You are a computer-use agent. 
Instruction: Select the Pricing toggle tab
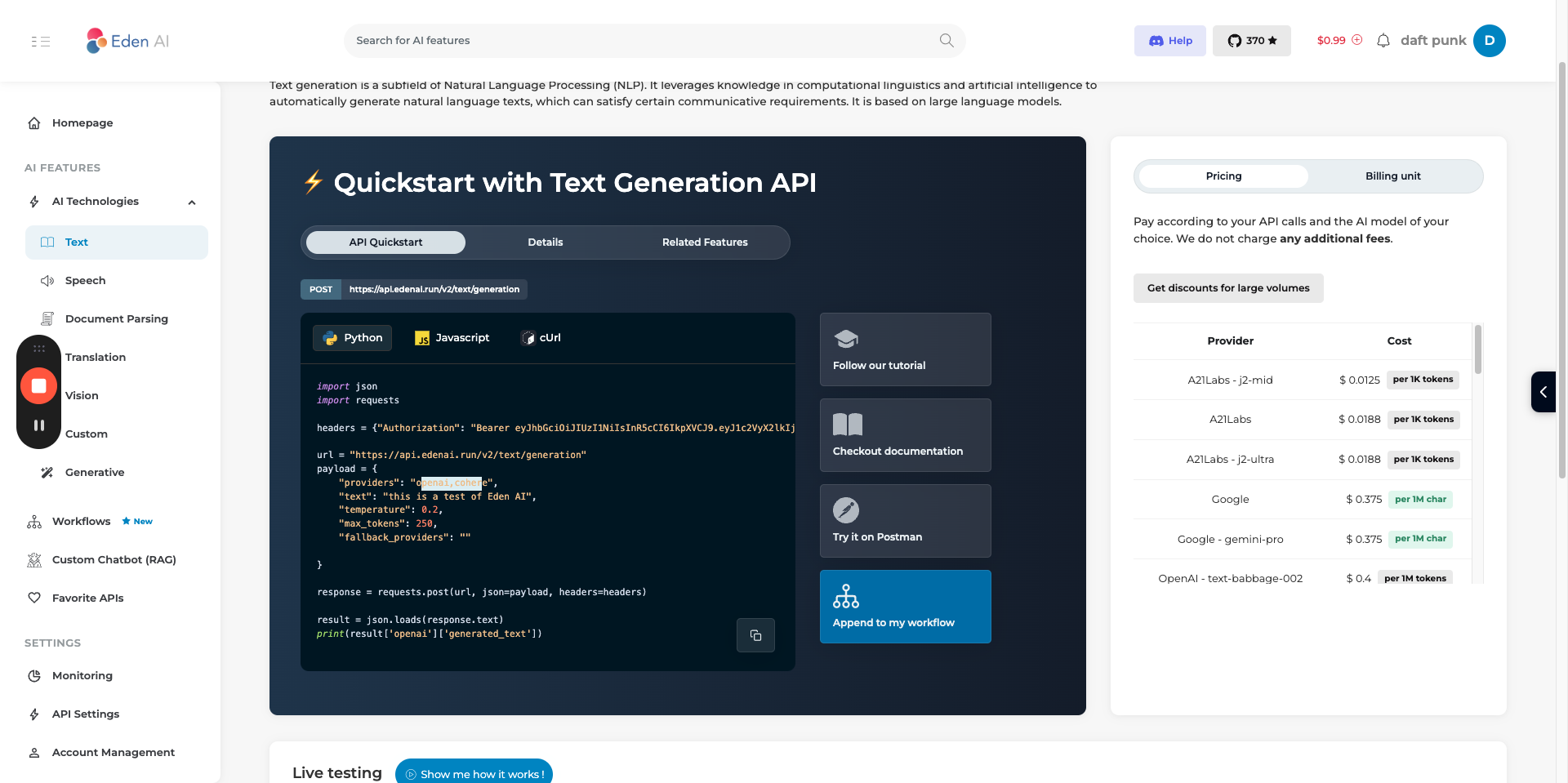tap(1223, 176)
